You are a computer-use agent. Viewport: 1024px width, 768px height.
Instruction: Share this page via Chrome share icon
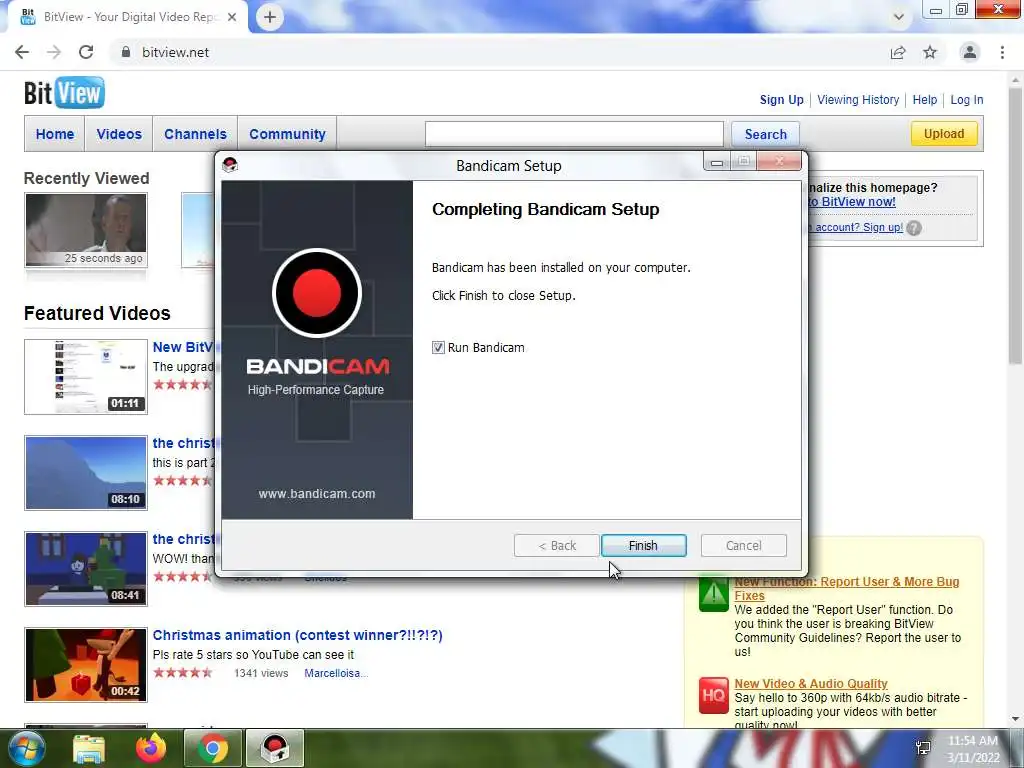(x=898, y=52)
